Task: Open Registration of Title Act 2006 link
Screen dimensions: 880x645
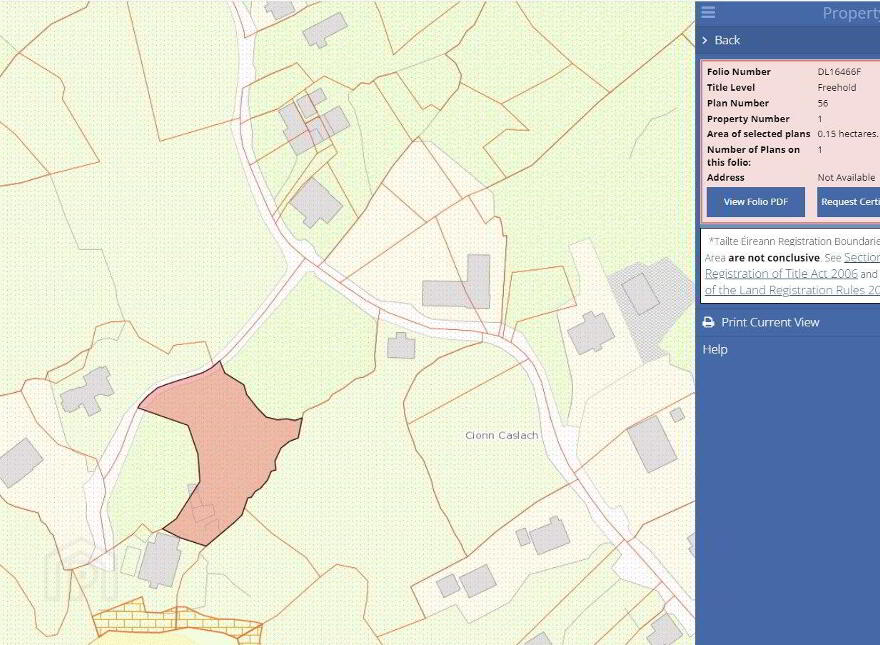Action: tap(781, 273)
